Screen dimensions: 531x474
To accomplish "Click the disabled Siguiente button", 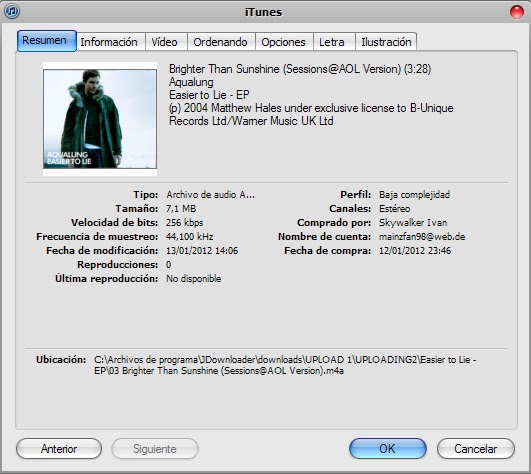I will (x=155, y=449).
